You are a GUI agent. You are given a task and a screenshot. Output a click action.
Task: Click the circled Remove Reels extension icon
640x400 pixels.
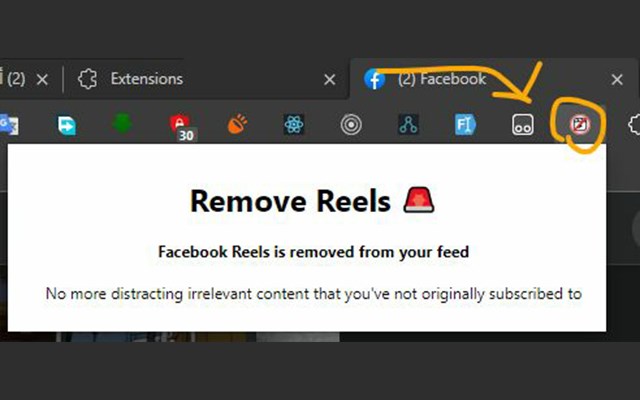pyautogui.click(x=580, y=124)
